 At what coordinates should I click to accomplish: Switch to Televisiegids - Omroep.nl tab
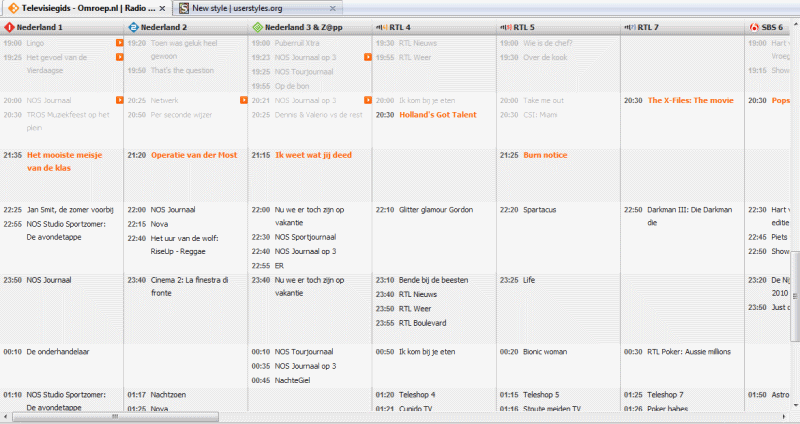click(x=85, y=8)
